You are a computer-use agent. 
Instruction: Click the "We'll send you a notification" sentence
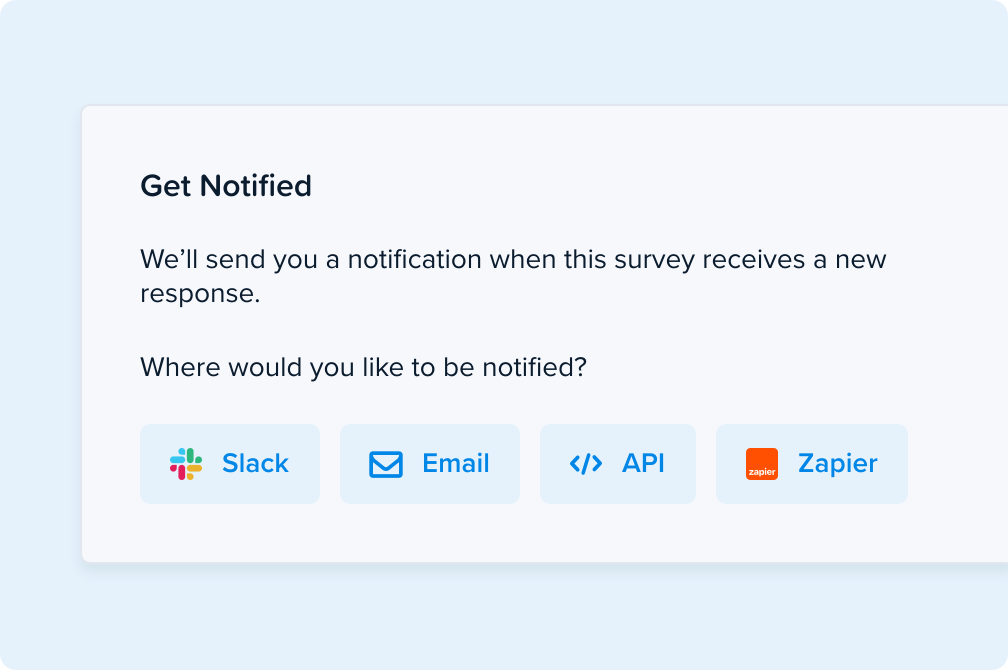(513, 276)
